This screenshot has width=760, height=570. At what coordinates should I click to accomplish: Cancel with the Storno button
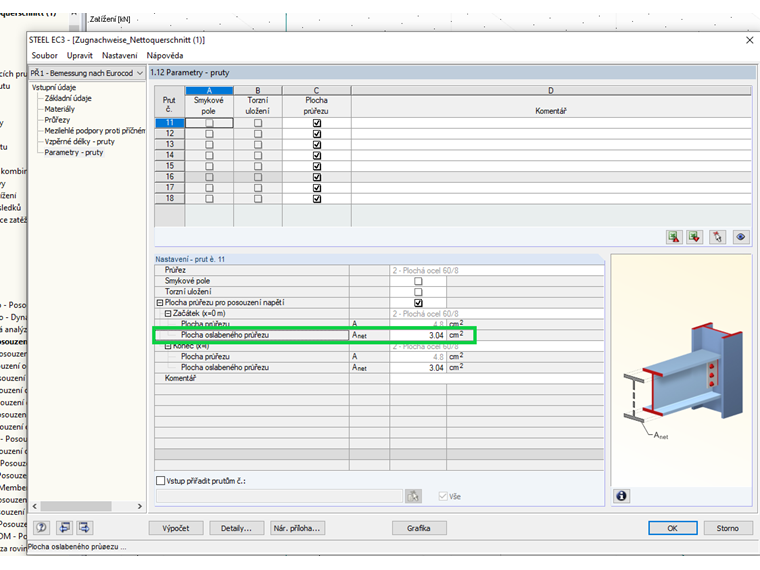[x=728, y=528]
